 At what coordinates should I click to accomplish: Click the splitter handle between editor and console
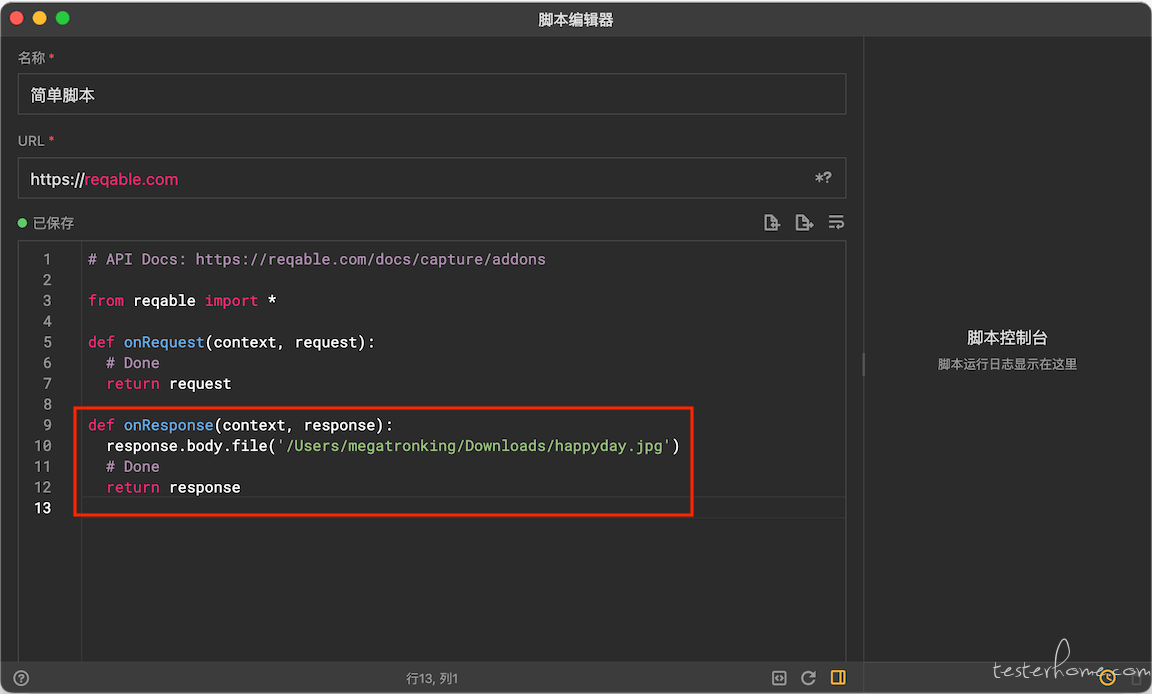coord(863,364)
